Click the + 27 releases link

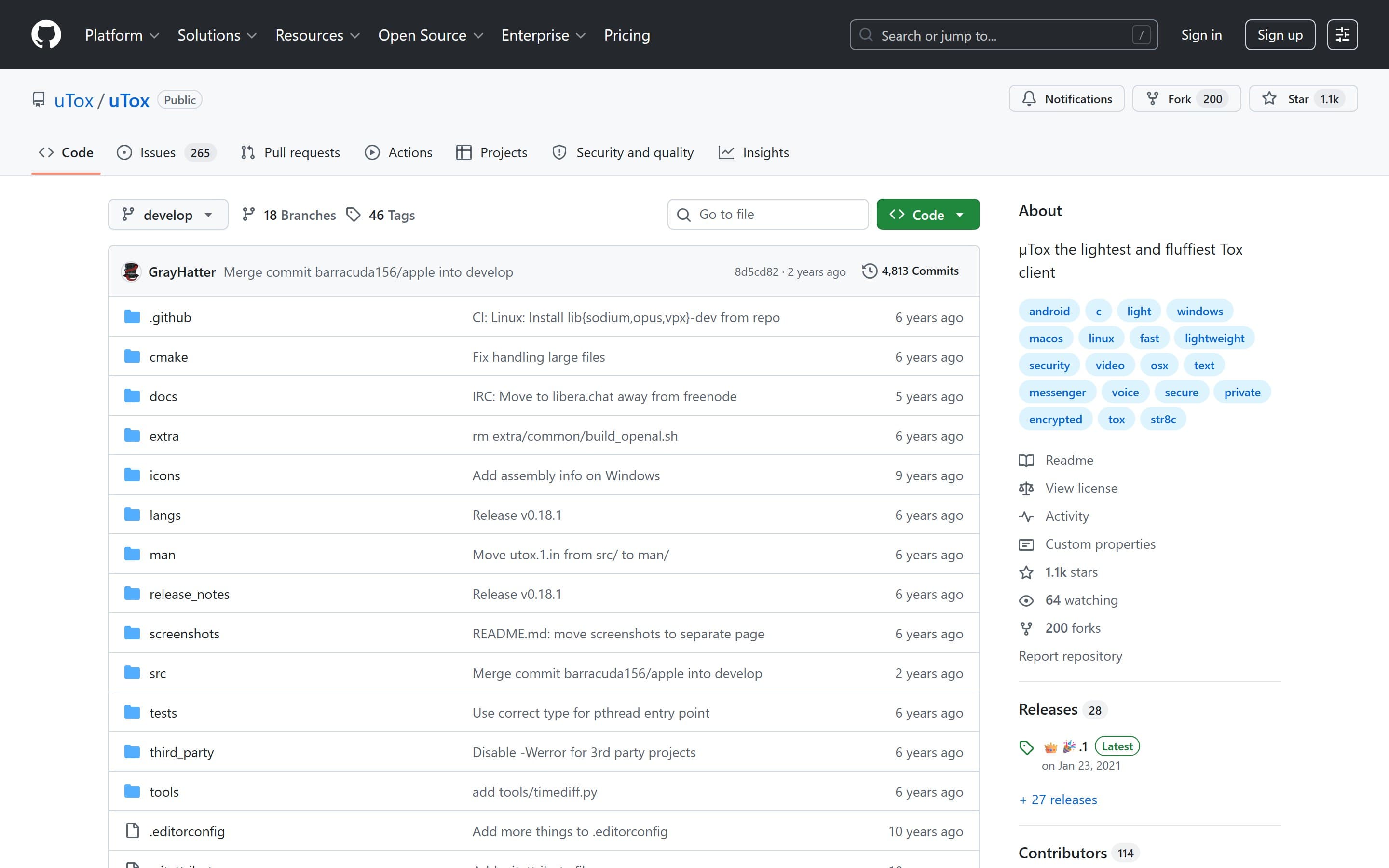(1058, 800)
